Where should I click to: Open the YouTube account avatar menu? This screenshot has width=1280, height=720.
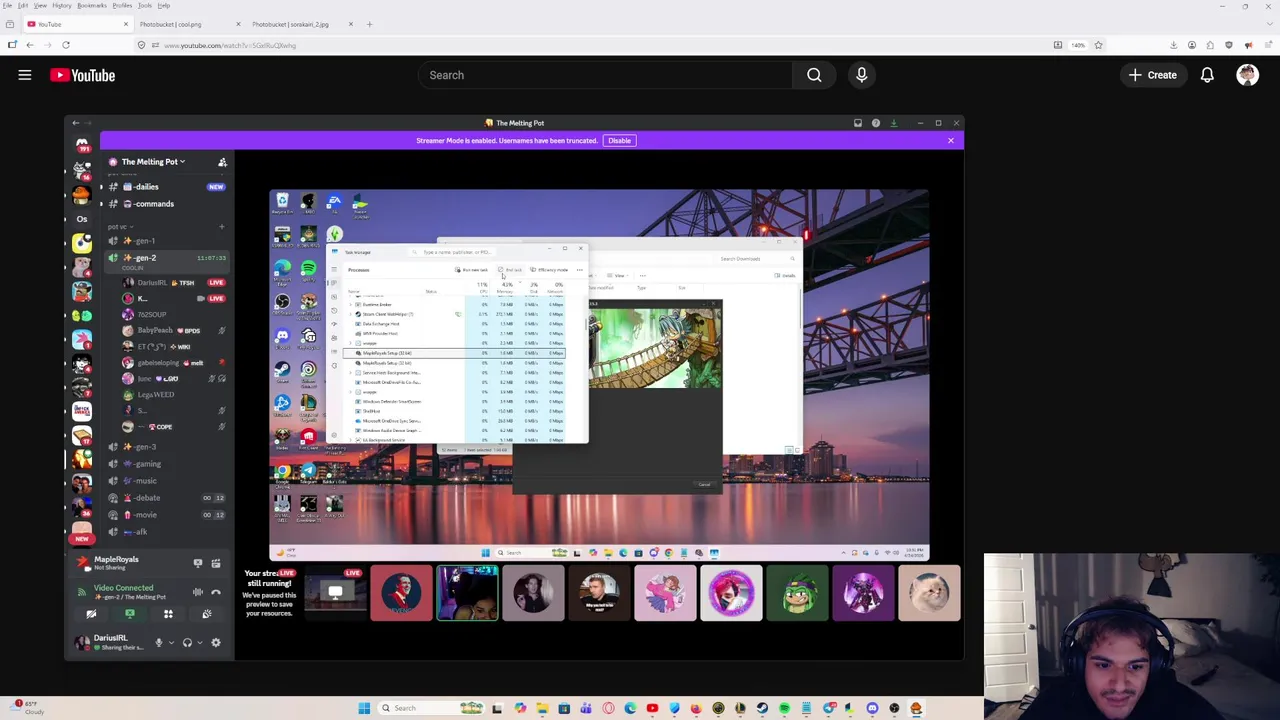point(1247,75)
